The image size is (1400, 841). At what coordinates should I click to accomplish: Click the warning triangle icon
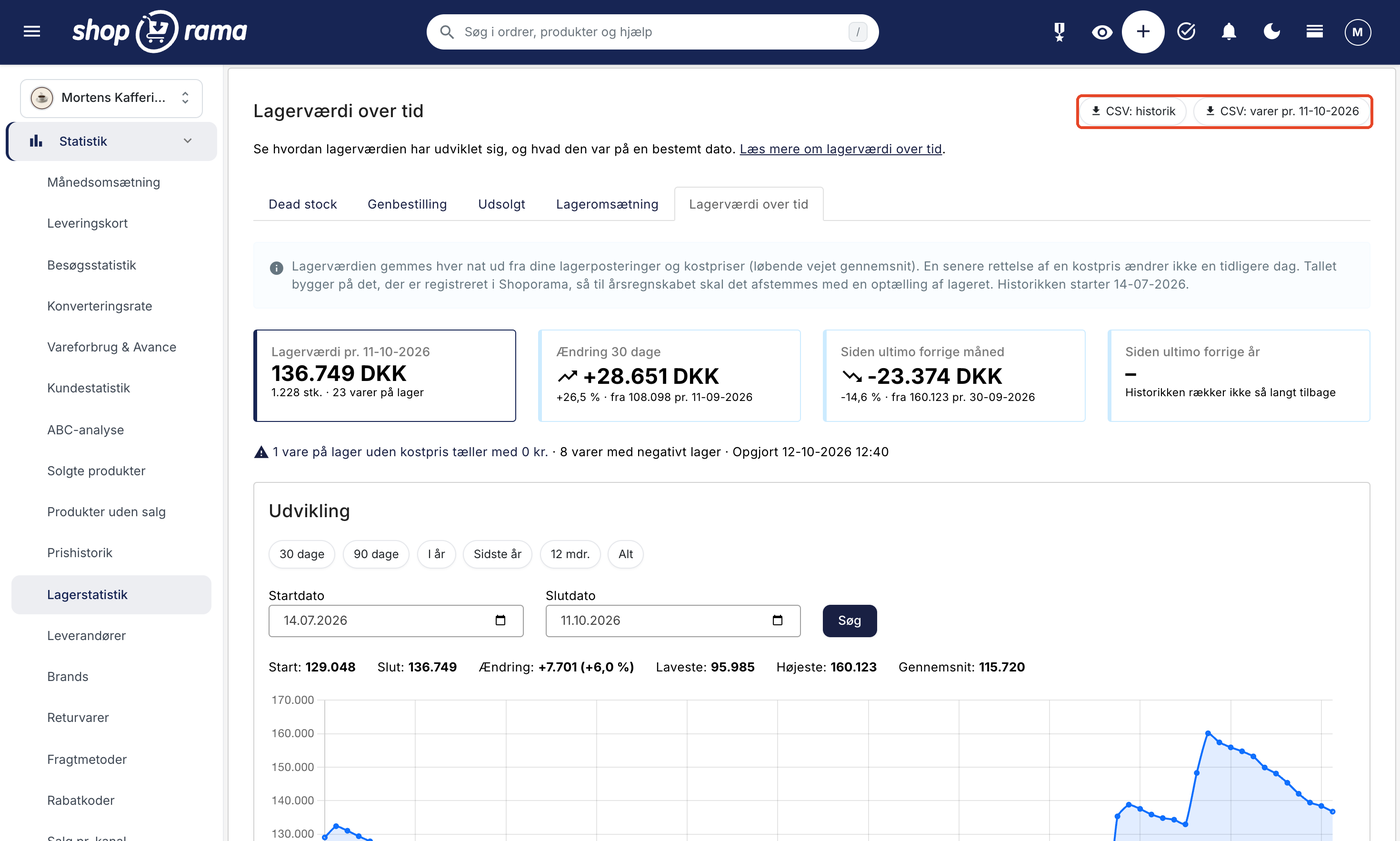click(x=261, y=452)
